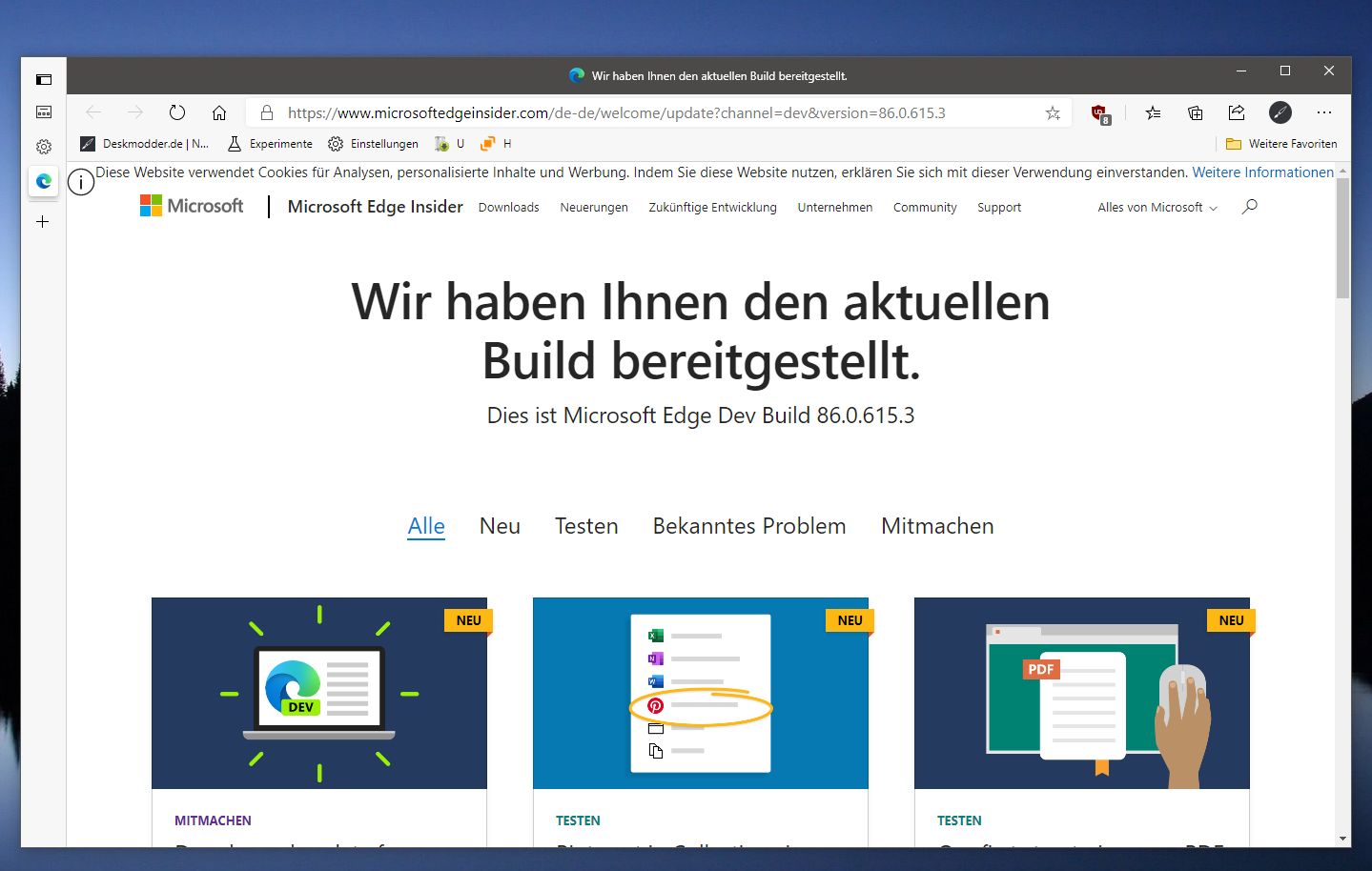Open the Settings and more menu
Image resolution: width=1372 pixels, height=871 pixels.
click(x=1324, y=112)
